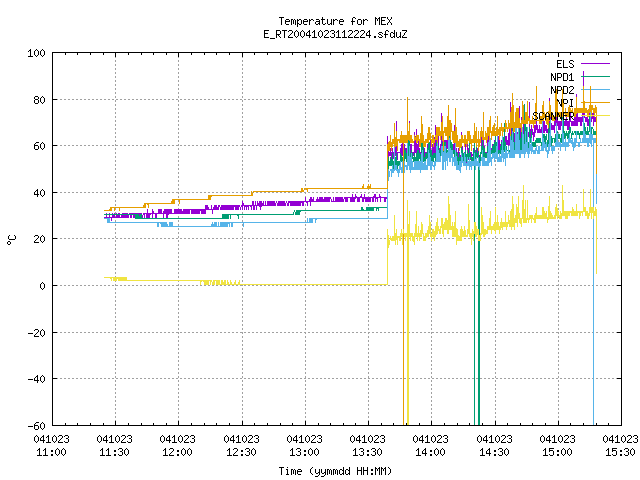640x480 pixels.
Task: Click the y-axis label 20
Action: 39,239
